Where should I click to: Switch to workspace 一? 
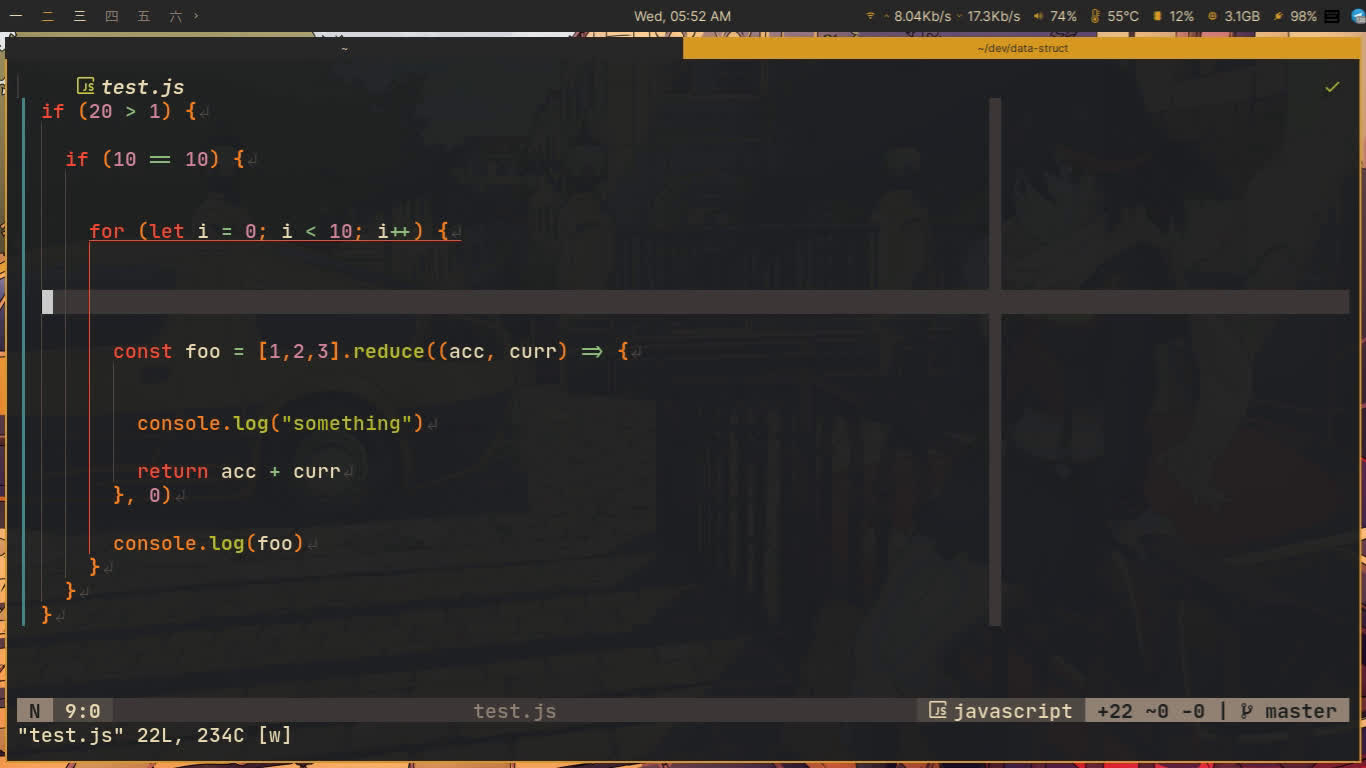tap(16, 16)
